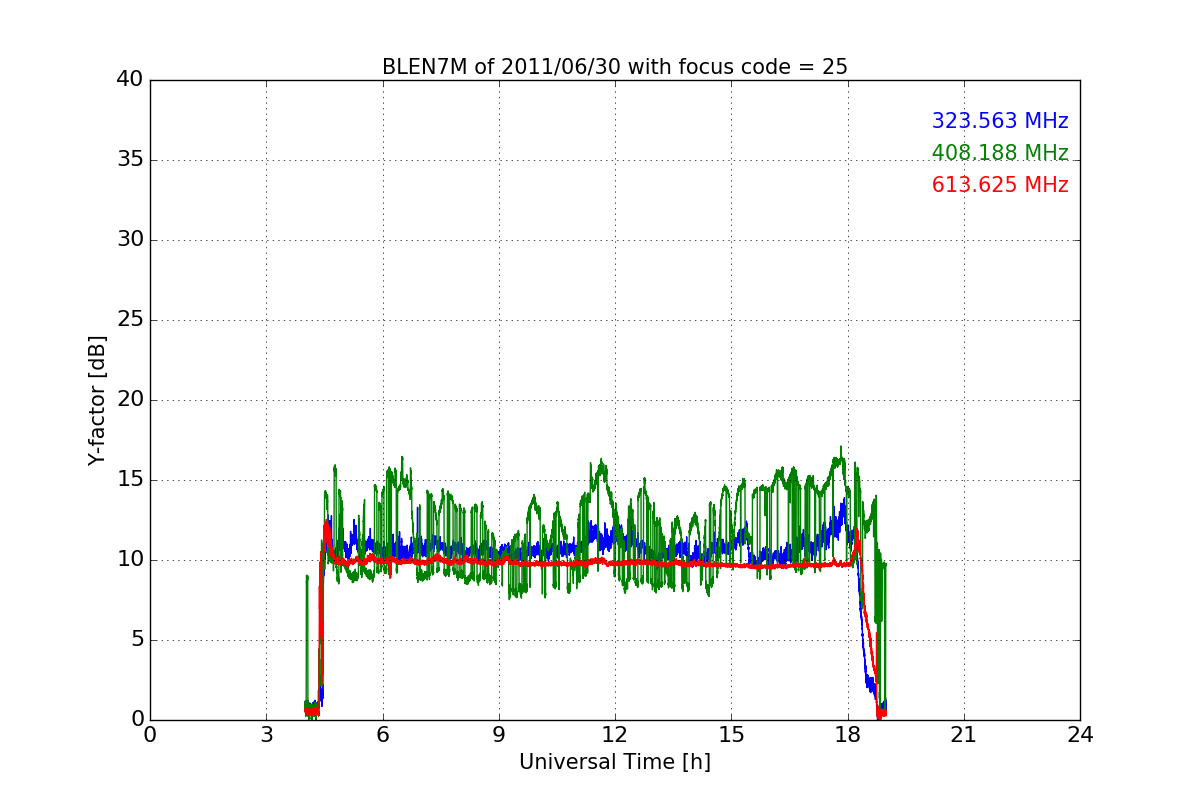
Task: Click the x-axis tick label '6'
Action: tap(383, 735)
